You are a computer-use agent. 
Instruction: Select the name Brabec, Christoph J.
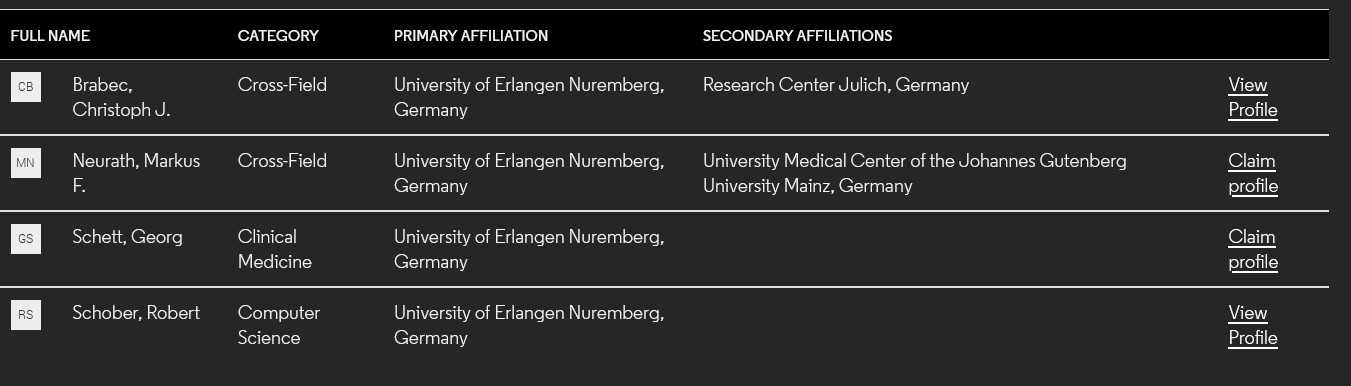coord(121,97)
